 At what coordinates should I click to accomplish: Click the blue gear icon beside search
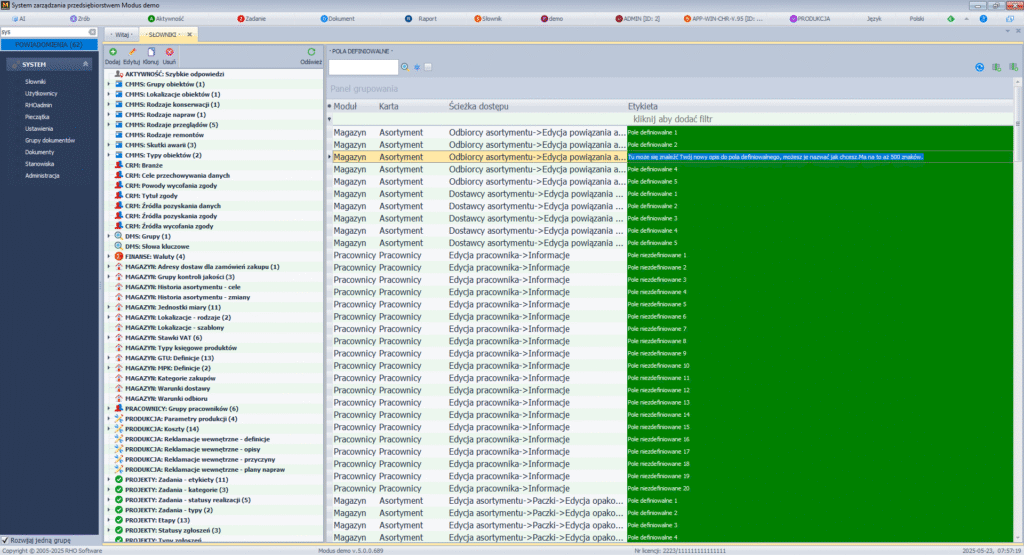pos(417,67)
